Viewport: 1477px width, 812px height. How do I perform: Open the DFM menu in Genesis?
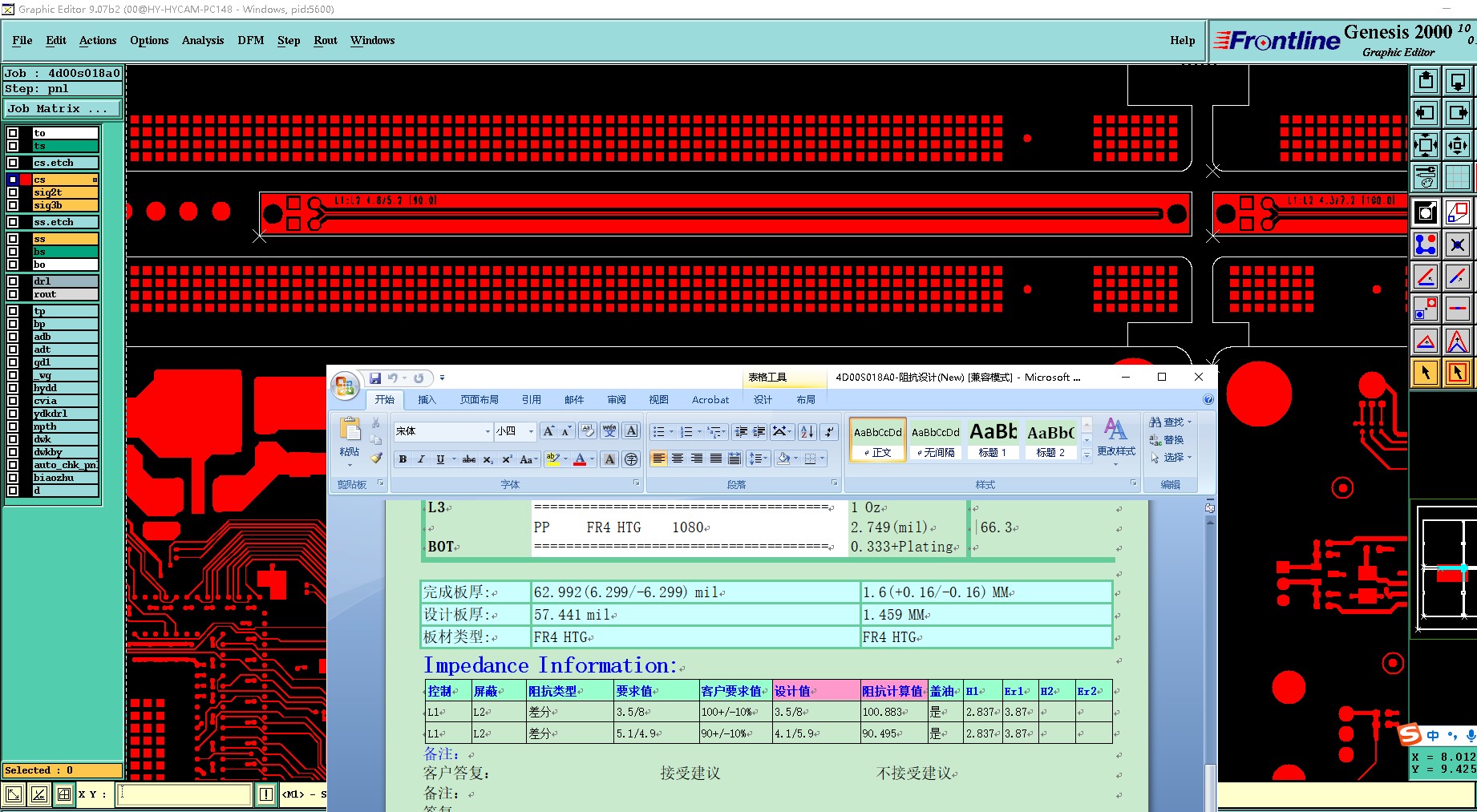click(x=251, y=40)
